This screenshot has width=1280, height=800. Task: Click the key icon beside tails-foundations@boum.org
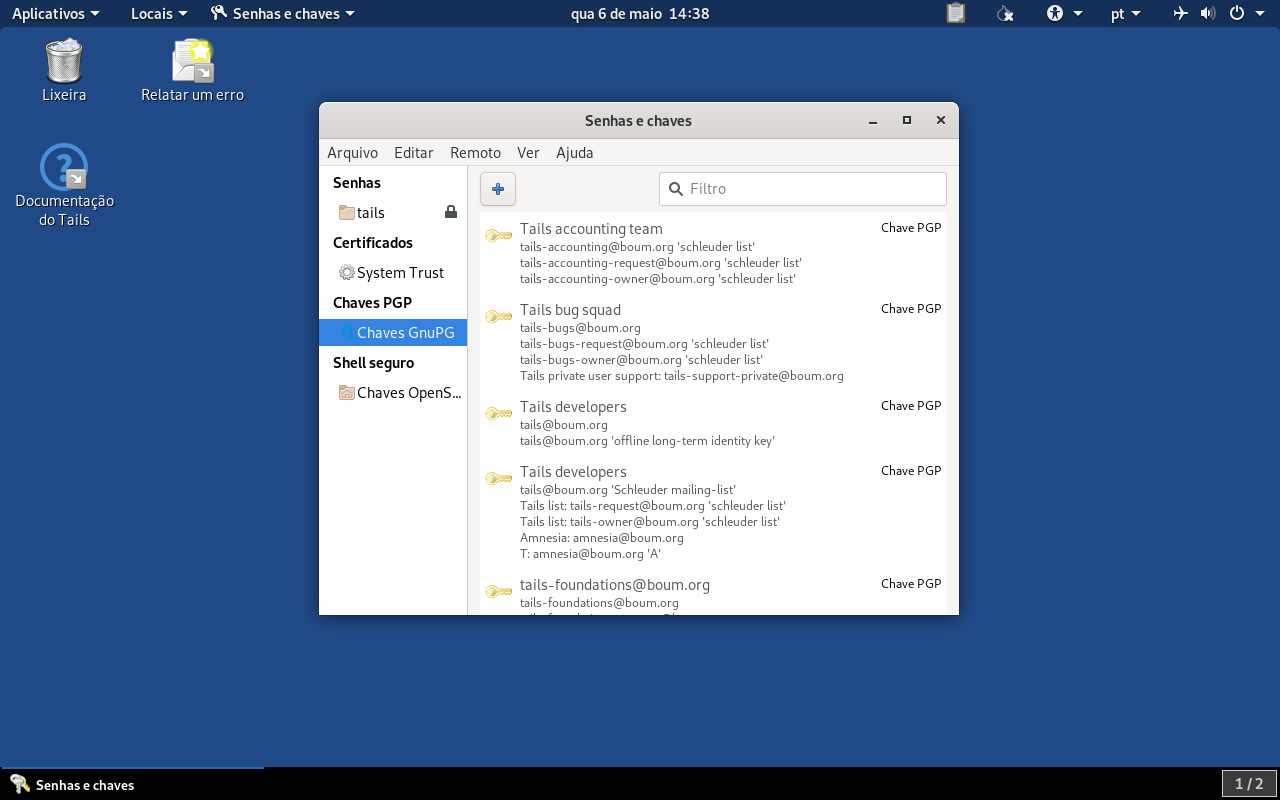click(x=498, y=592)
